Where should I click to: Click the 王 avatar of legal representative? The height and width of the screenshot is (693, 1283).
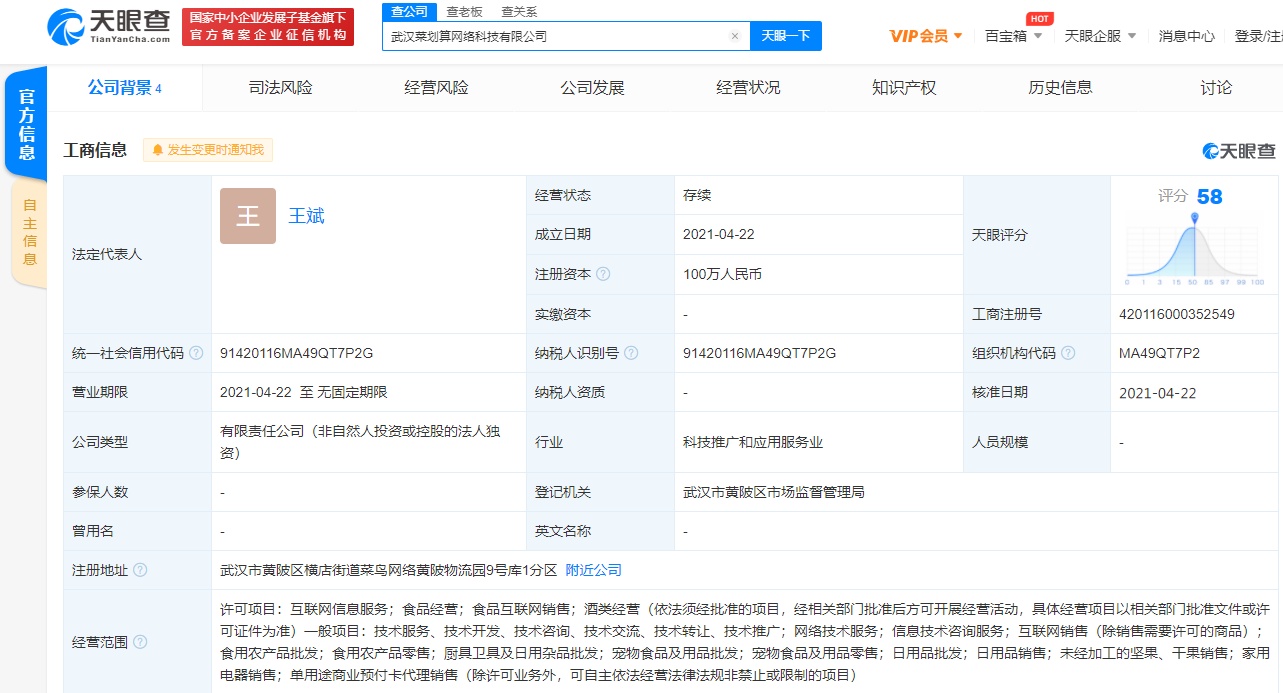(x=248, y=216)
